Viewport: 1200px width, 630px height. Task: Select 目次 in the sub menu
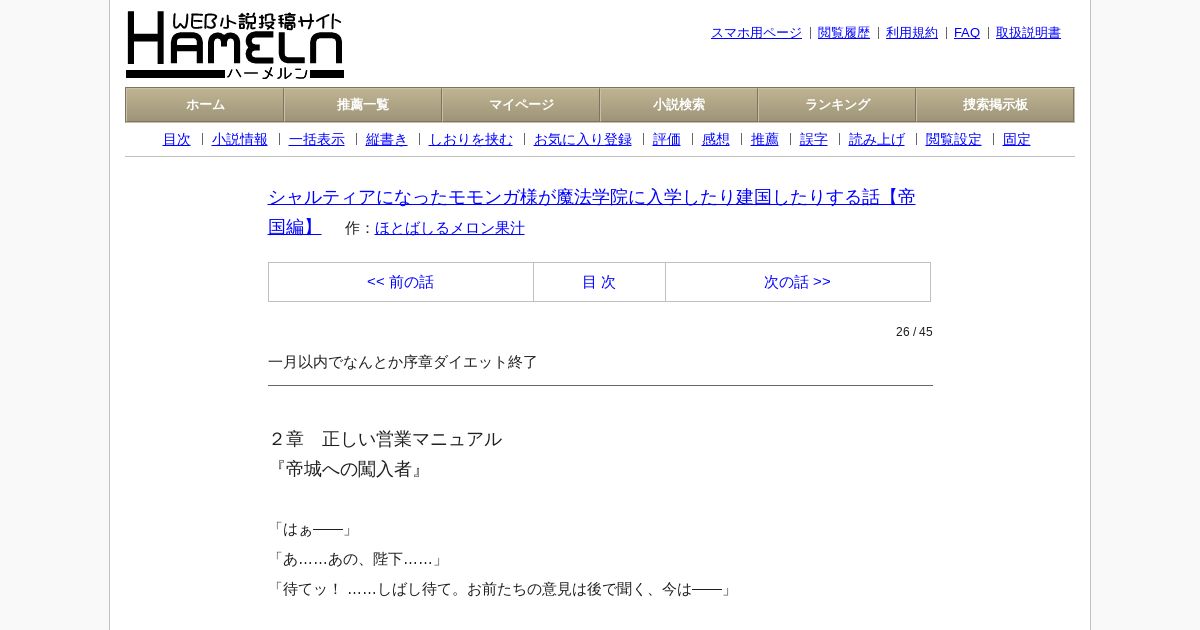[x=176, y=139]
